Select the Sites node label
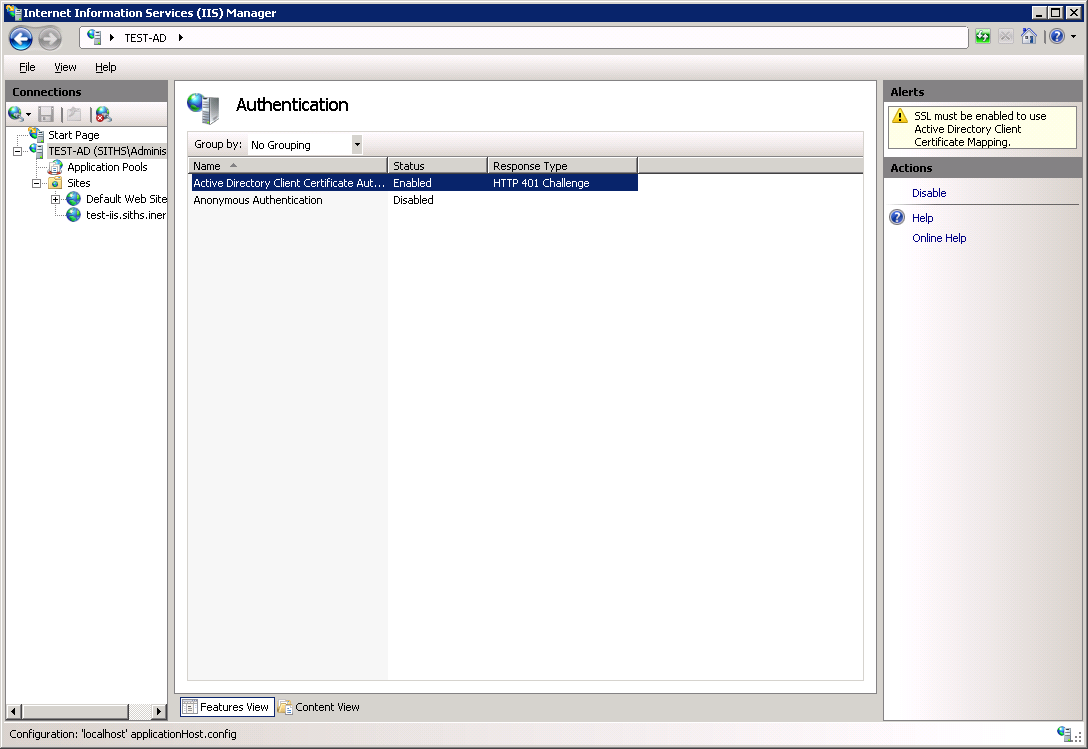1088x749 pixels. 78,183
